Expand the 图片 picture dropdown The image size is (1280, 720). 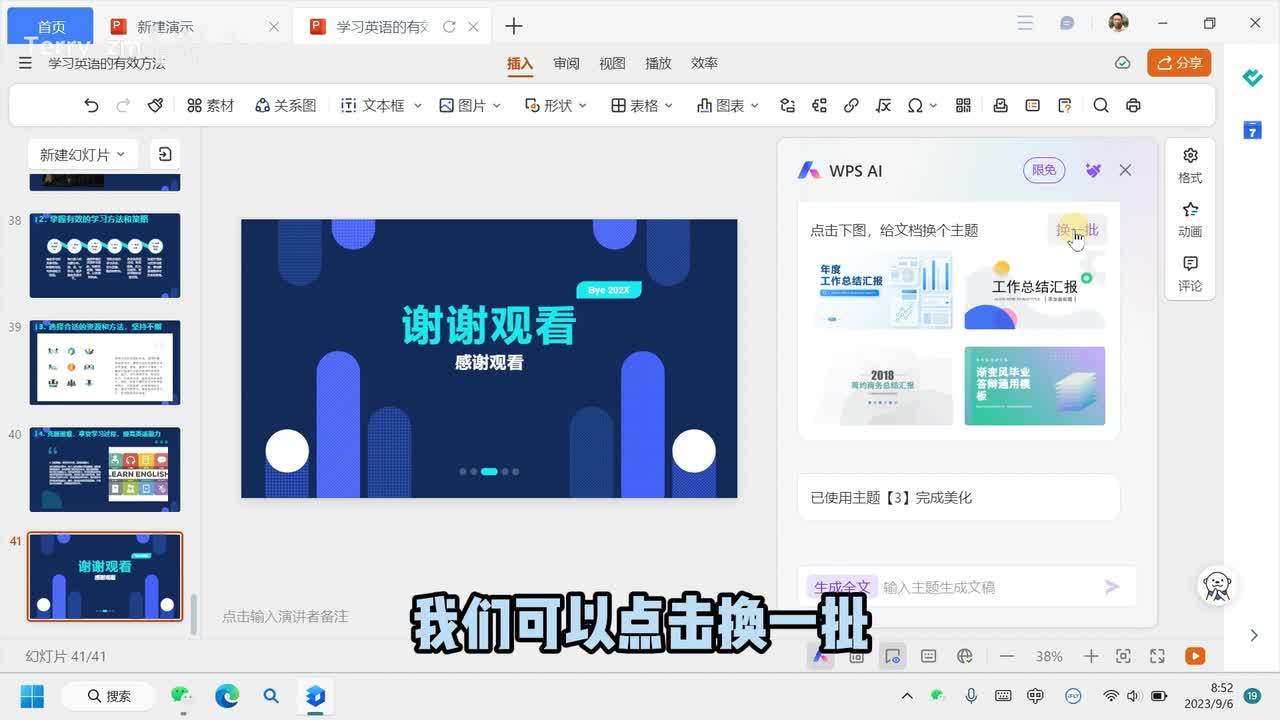point(470,105)
